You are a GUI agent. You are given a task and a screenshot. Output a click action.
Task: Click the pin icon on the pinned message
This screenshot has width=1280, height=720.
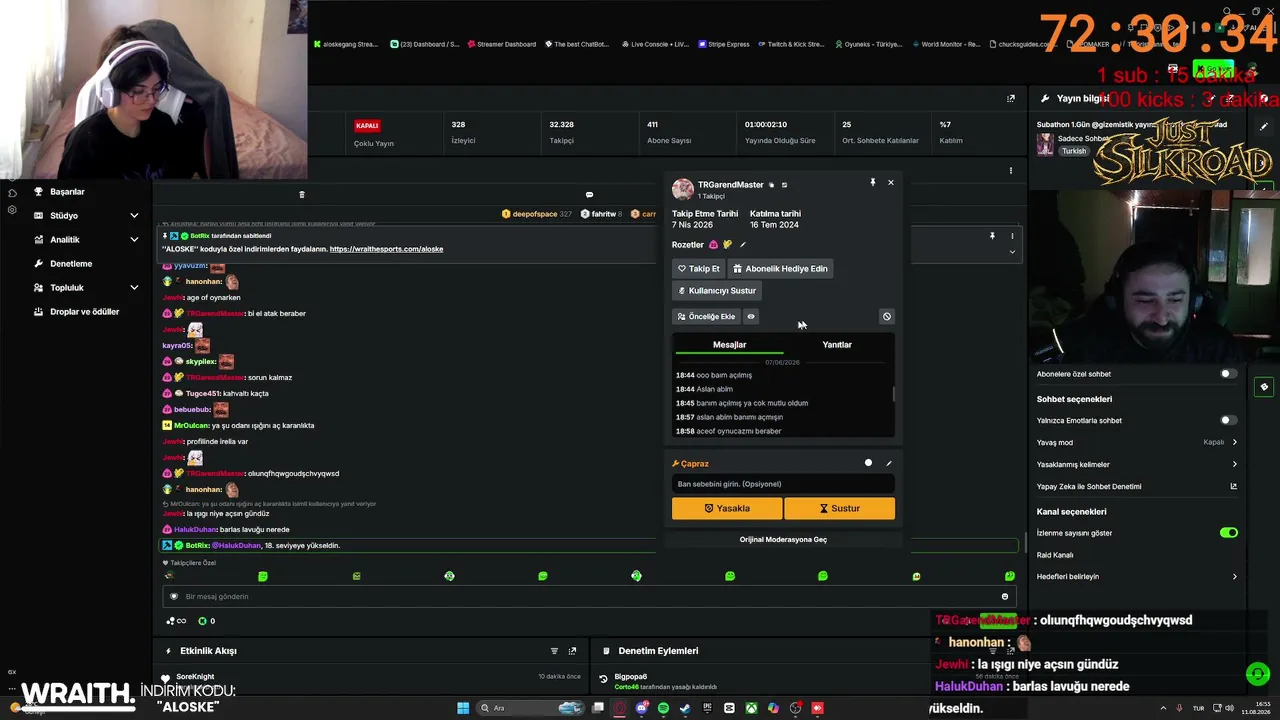992,236
